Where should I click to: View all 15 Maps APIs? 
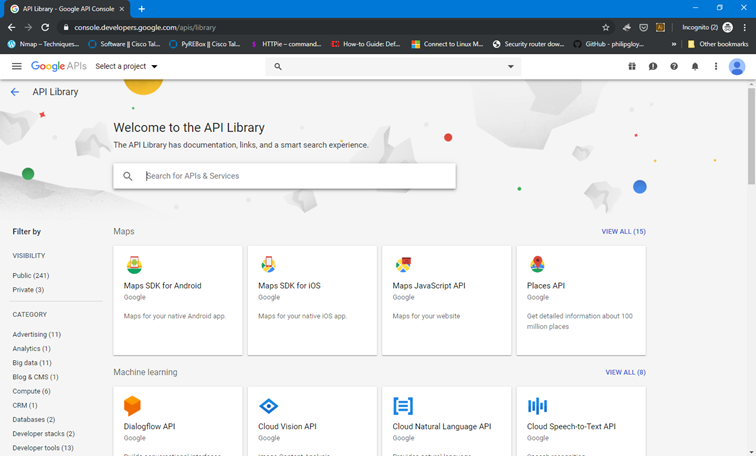point(623,232)
